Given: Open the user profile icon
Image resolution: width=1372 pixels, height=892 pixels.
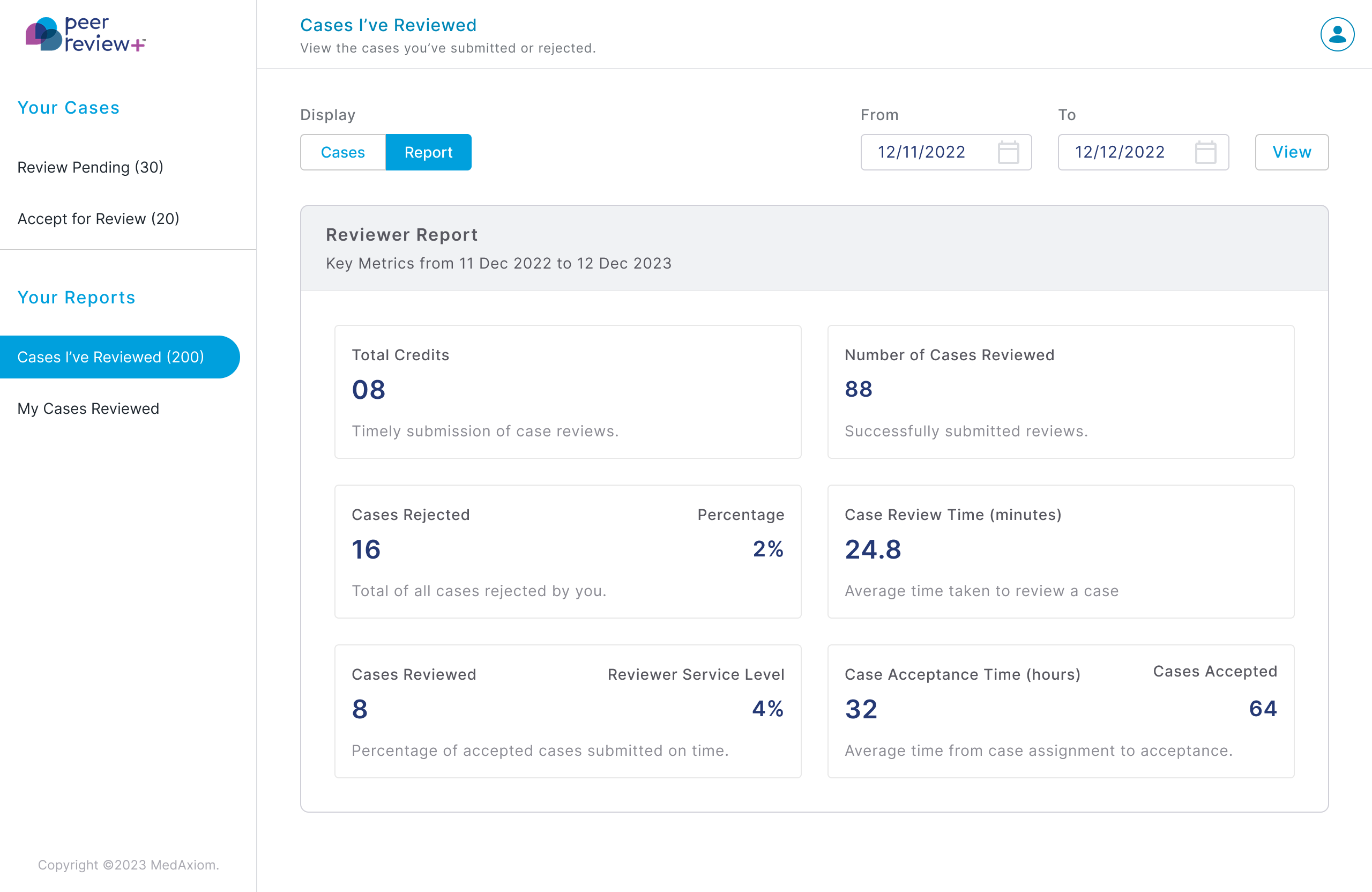Looking at the screenshot, I should 1337,34.
